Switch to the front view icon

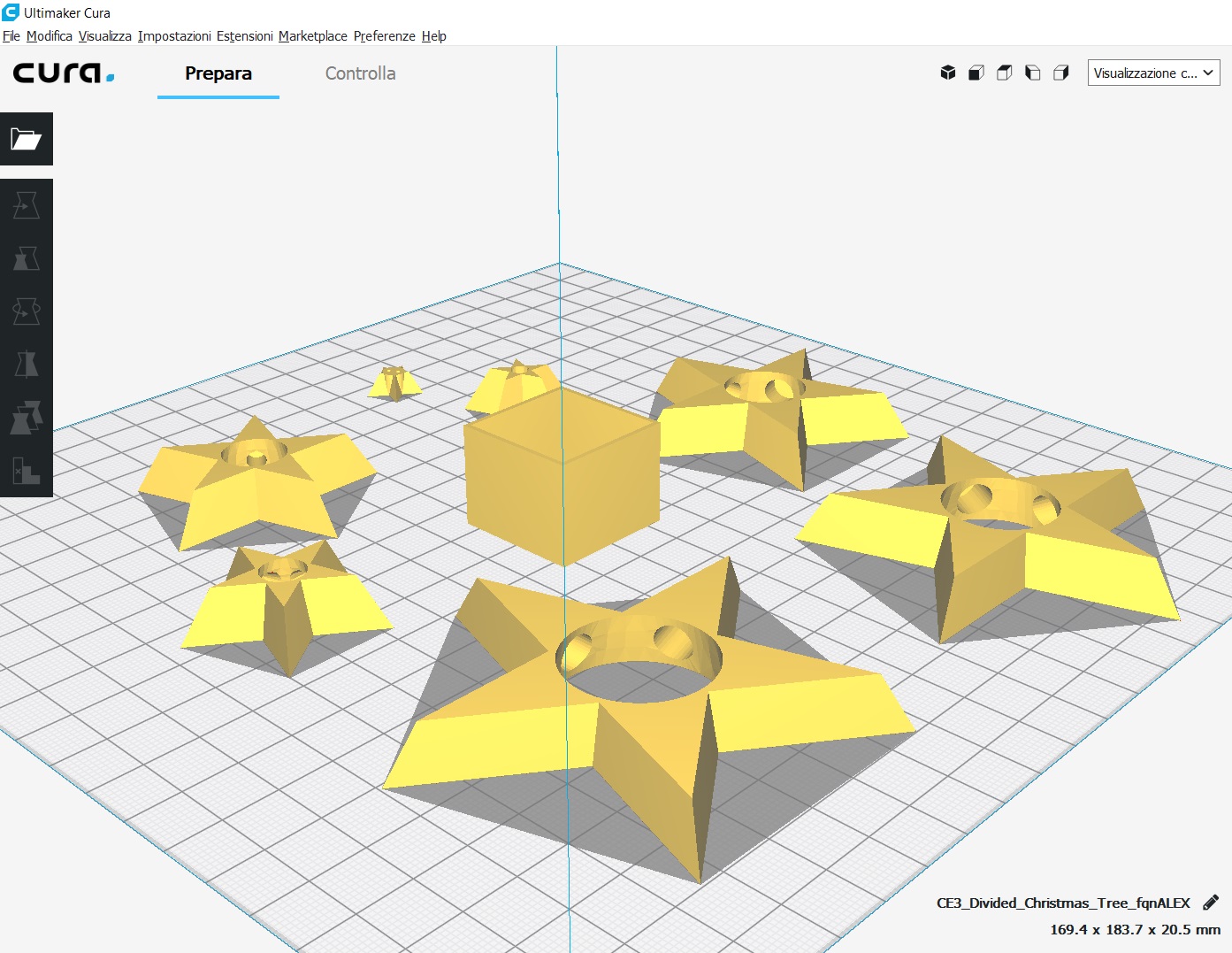pyautogui.click(x=976, y=73)
